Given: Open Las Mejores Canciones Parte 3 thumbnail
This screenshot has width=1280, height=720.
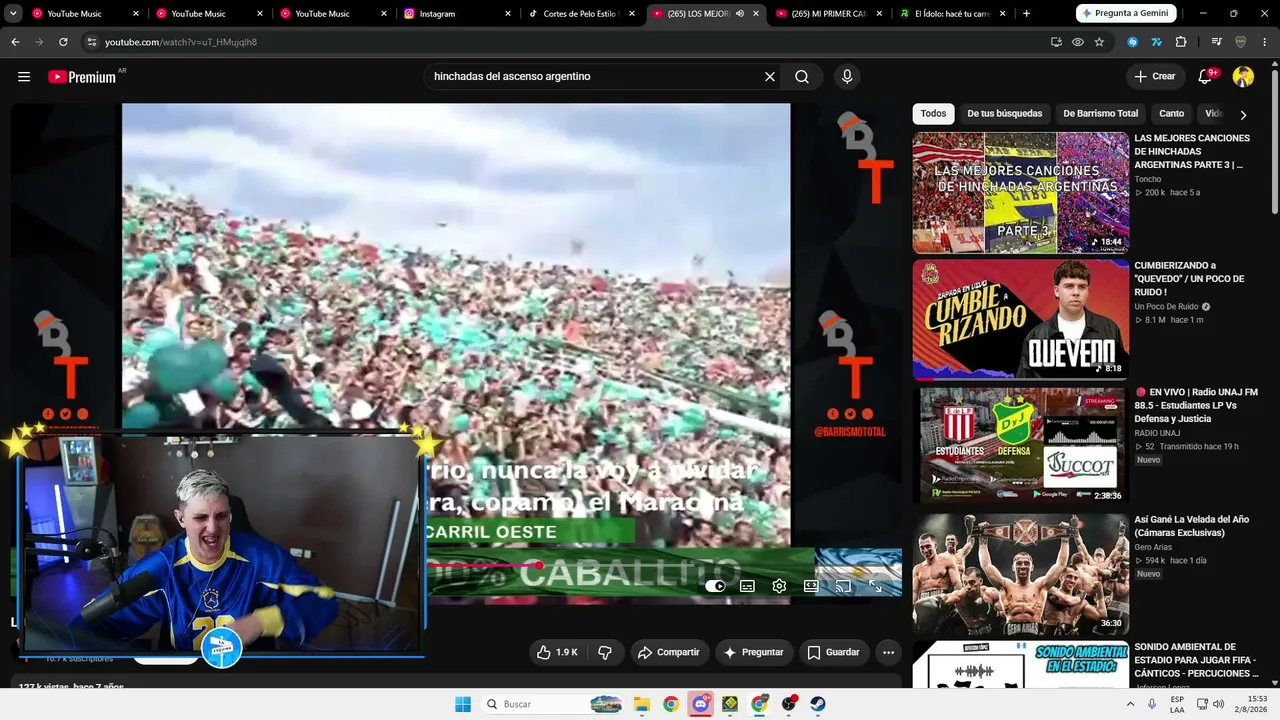Looking at the screenshot, I should click(x=1020, y=192).
